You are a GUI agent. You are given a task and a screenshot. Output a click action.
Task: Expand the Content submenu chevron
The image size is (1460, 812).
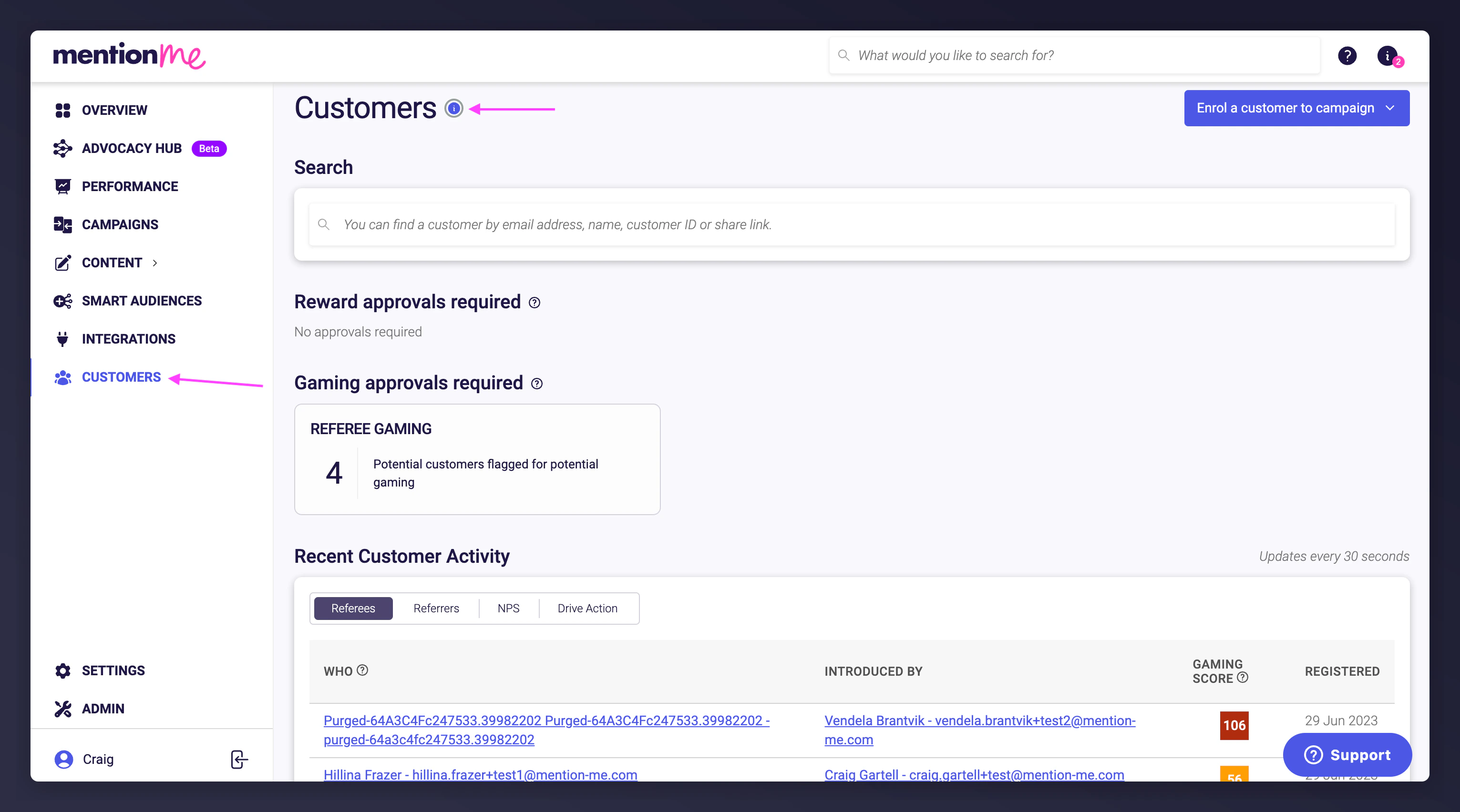[155, 263]
